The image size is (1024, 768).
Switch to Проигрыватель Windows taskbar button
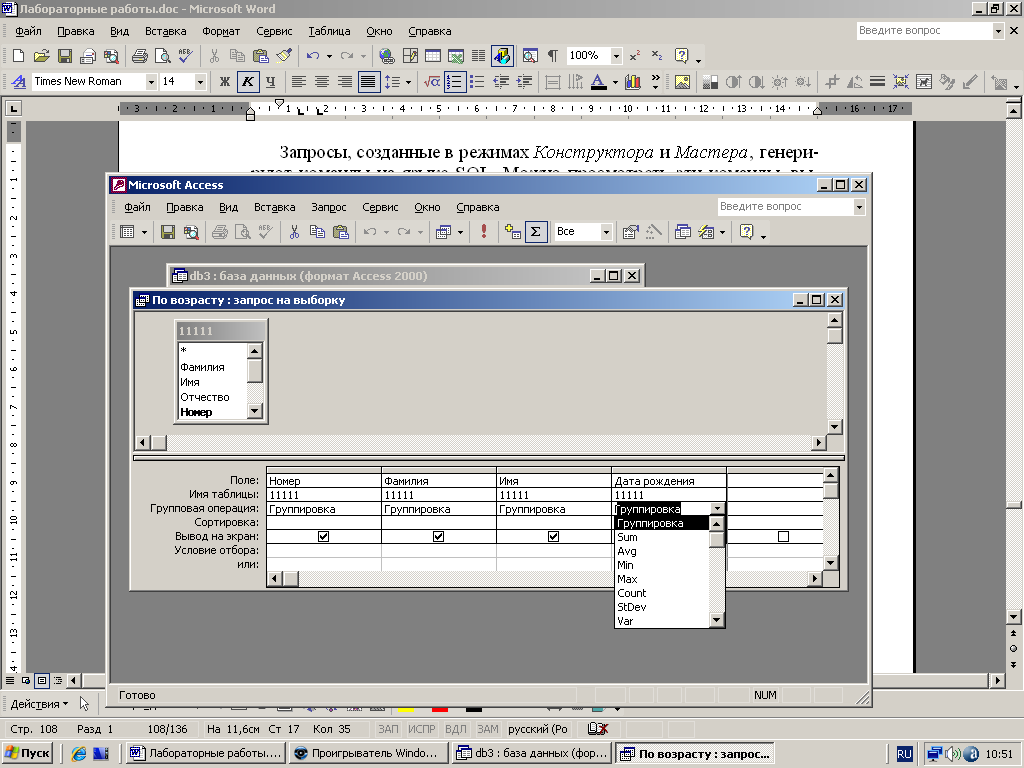(x=367, y=753)
